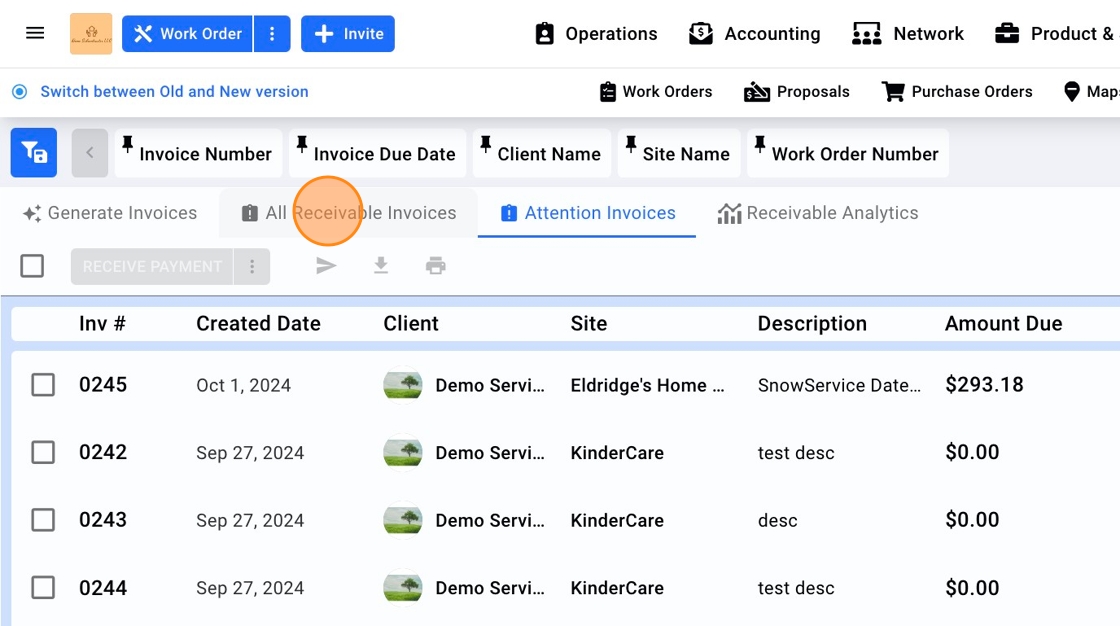The width and height of the screenshot is (1120, 626).
Task: Click the print invoices icon
Action: (435, 266)
